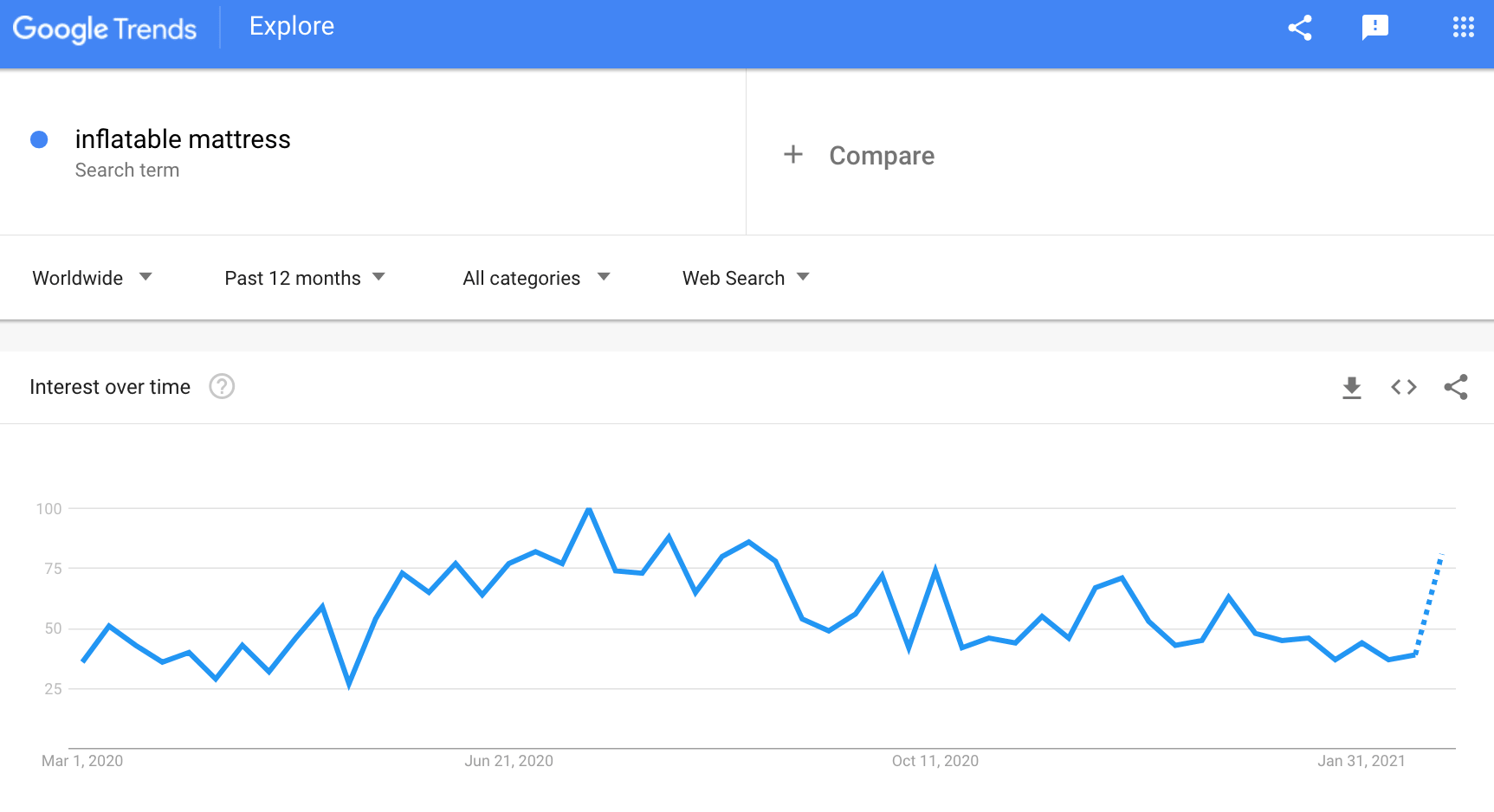1494x812 pixels.
Task: Click the plus icon beside Compare
Action: pyautogui.click(x=792, y=155)
